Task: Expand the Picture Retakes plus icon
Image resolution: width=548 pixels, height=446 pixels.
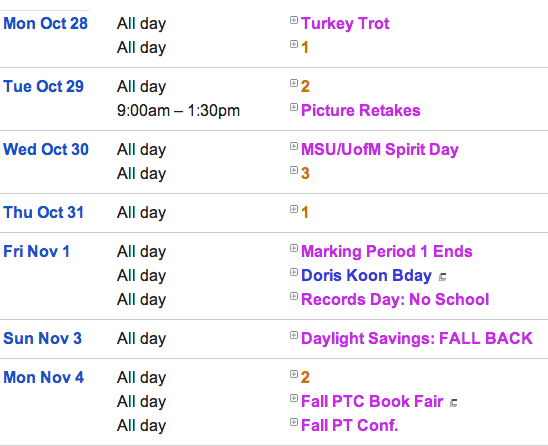Action: tap(294, 107)
